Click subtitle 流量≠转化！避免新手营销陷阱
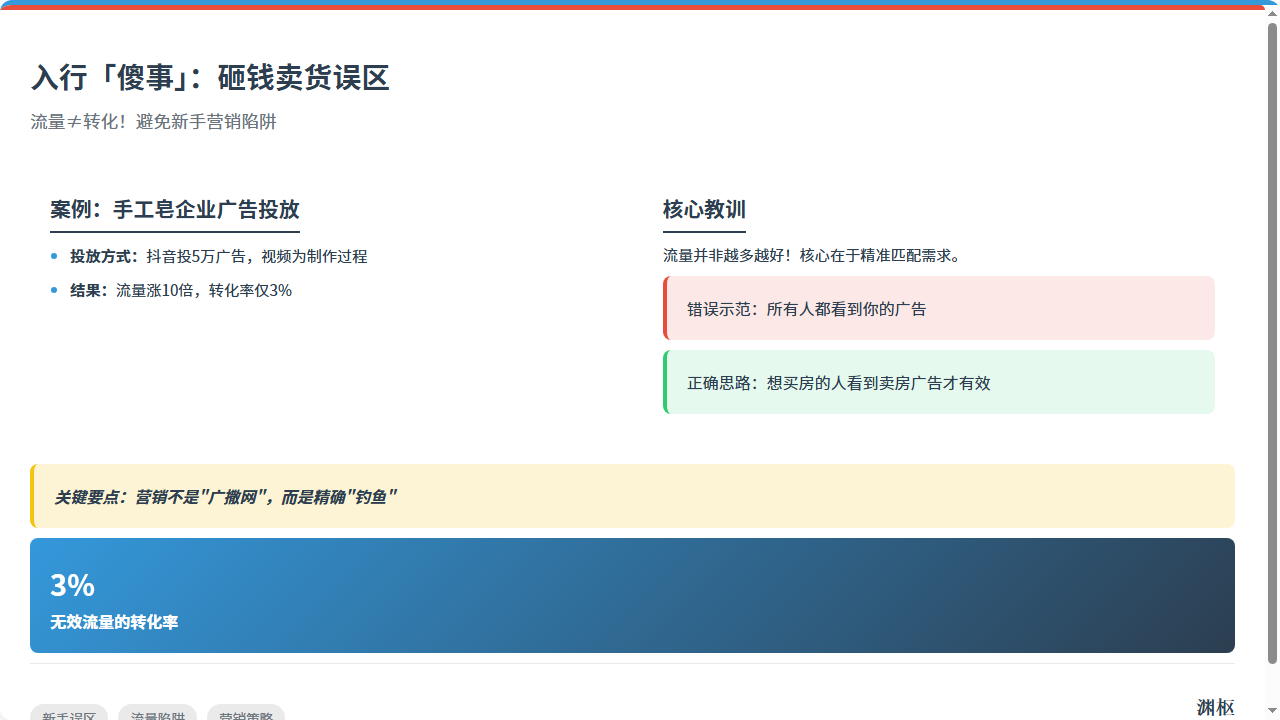The image size is (1280, 720). 153,122
